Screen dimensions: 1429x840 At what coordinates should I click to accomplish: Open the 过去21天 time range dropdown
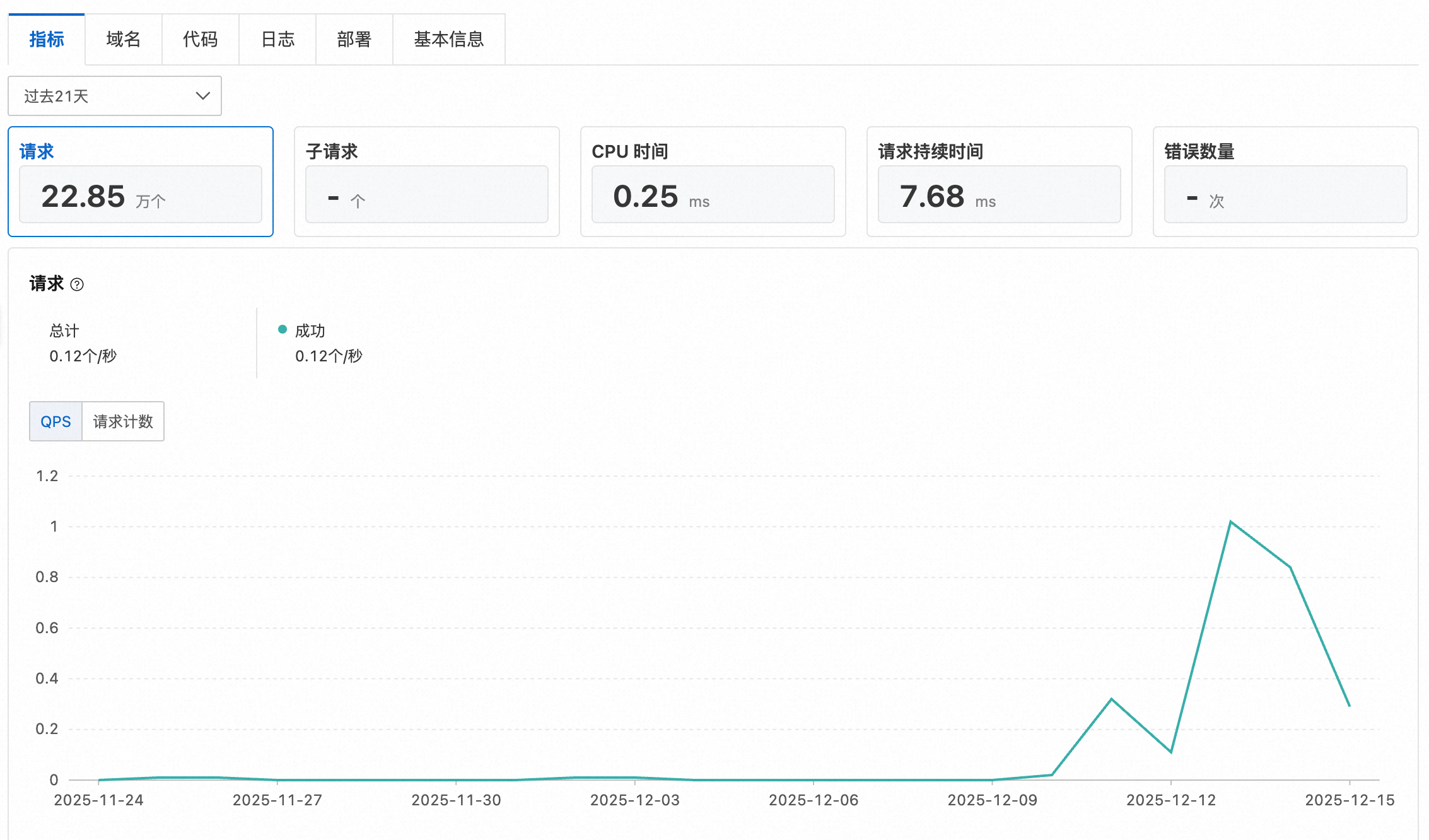coord(114,96)
